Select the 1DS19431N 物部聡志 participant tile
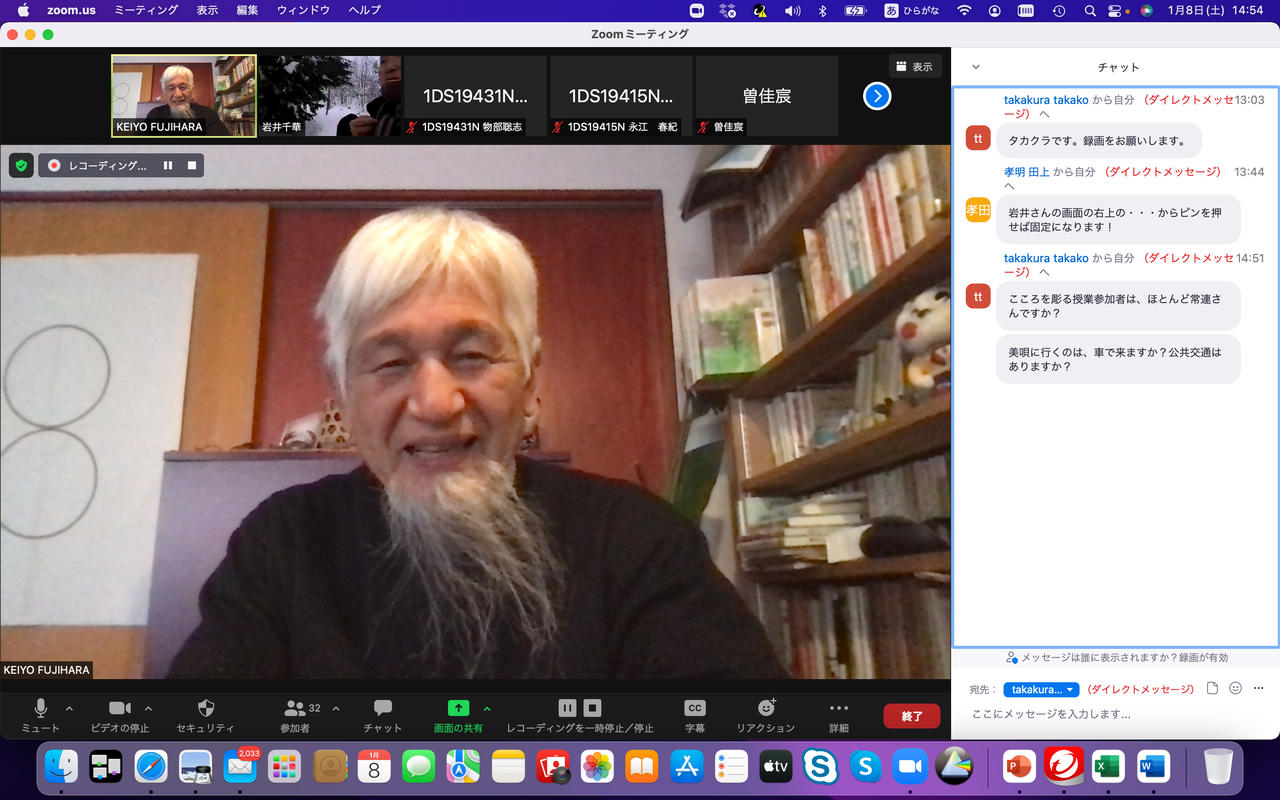 click(475, 95)
